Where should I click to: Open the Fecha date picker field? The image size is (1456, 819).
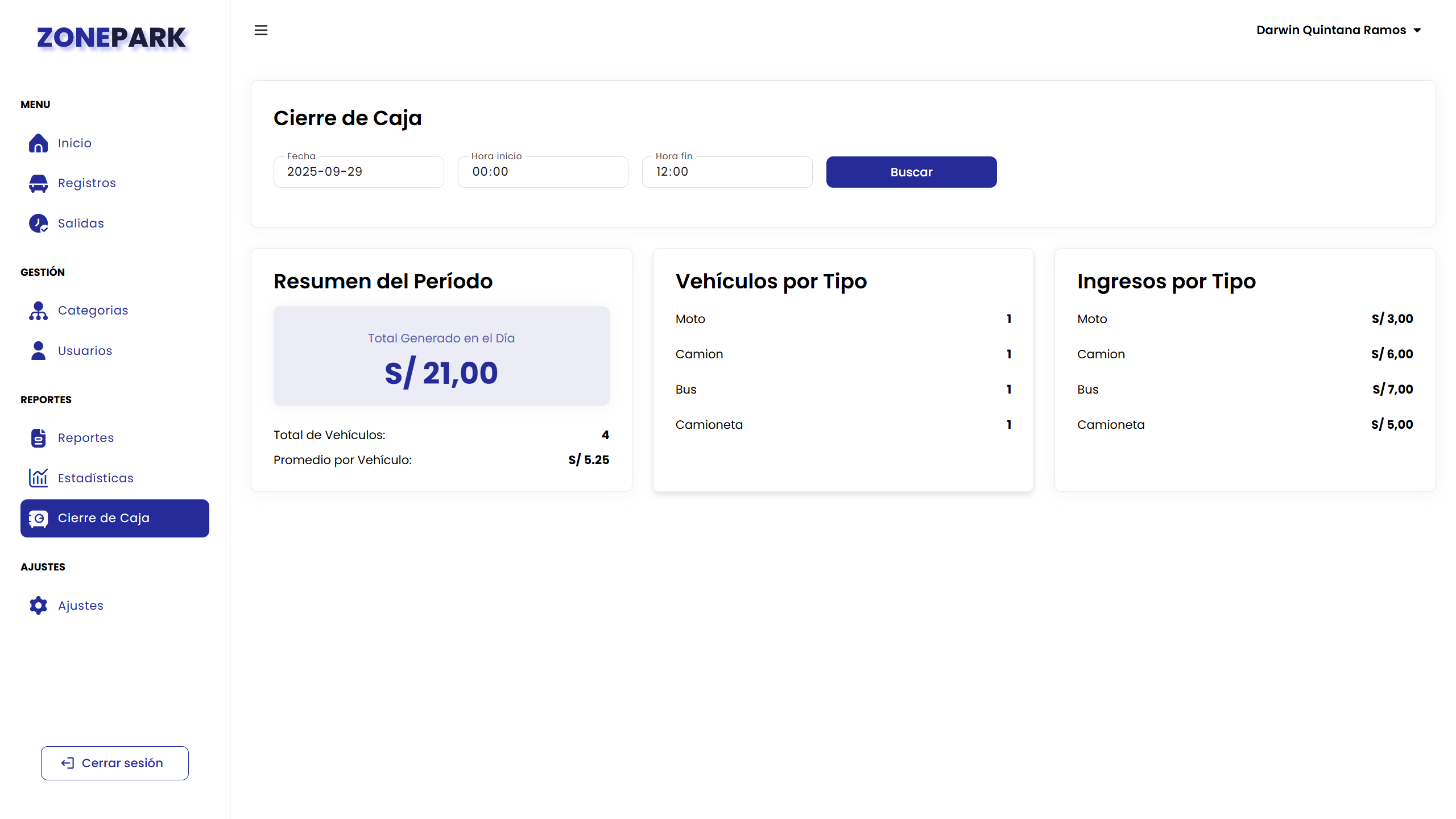click(358, 172)
